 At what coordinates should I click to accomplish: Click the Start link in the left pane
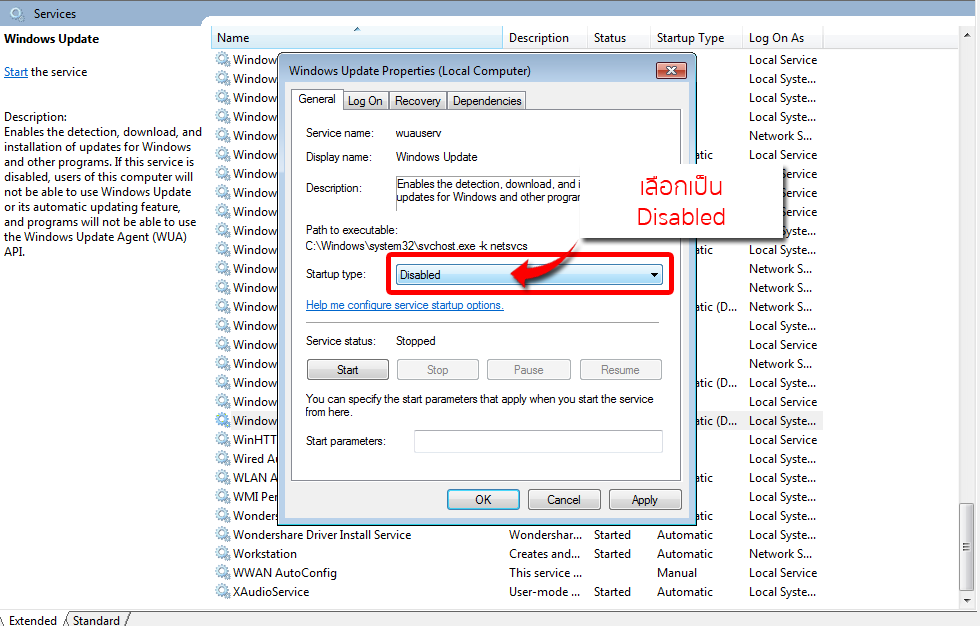point(15,72)
